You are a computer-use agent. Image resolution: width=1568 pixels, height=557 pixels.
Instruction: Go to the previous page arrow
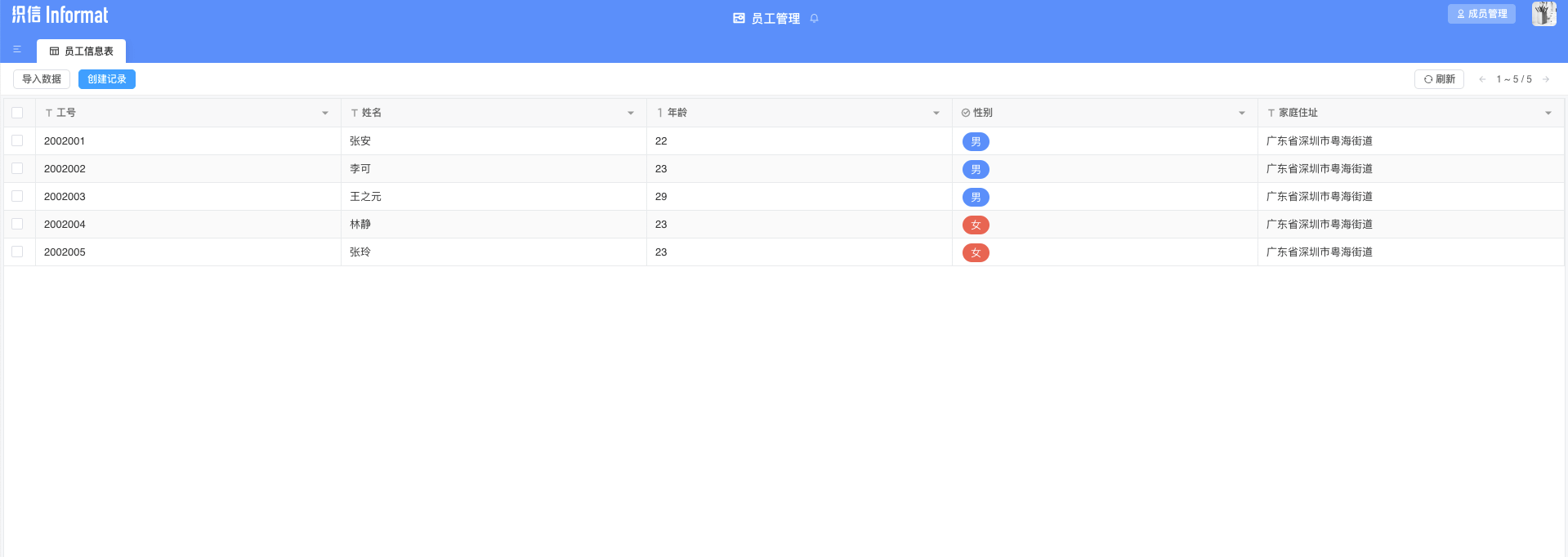coord(1482,79)
